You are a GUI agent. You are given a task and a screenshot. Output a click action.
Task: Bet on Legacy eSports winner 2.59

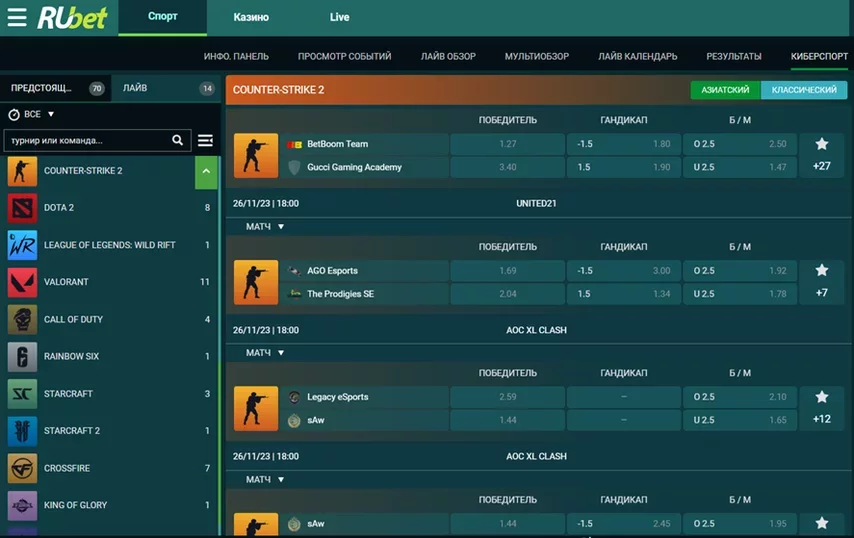tap(507, 397)
